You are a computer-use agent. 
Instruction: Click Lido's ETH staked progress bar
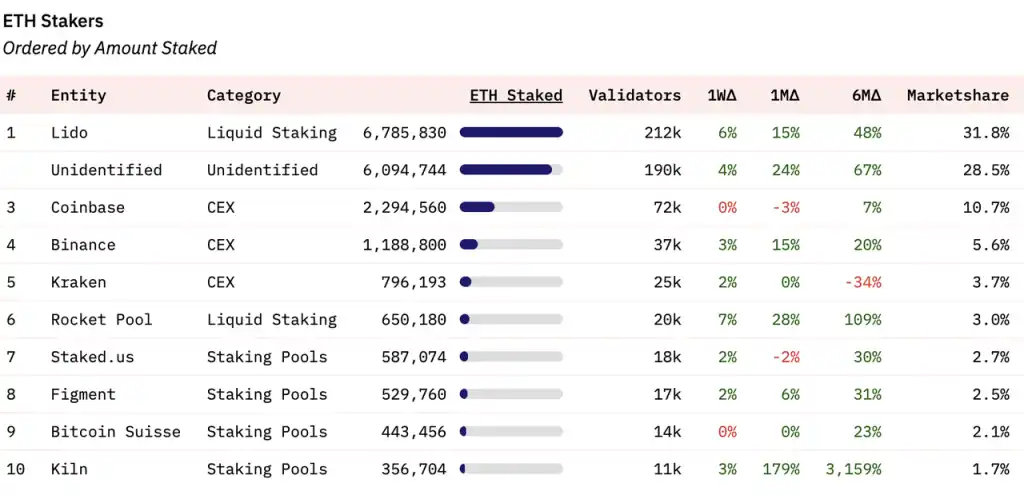coord(511,133)
